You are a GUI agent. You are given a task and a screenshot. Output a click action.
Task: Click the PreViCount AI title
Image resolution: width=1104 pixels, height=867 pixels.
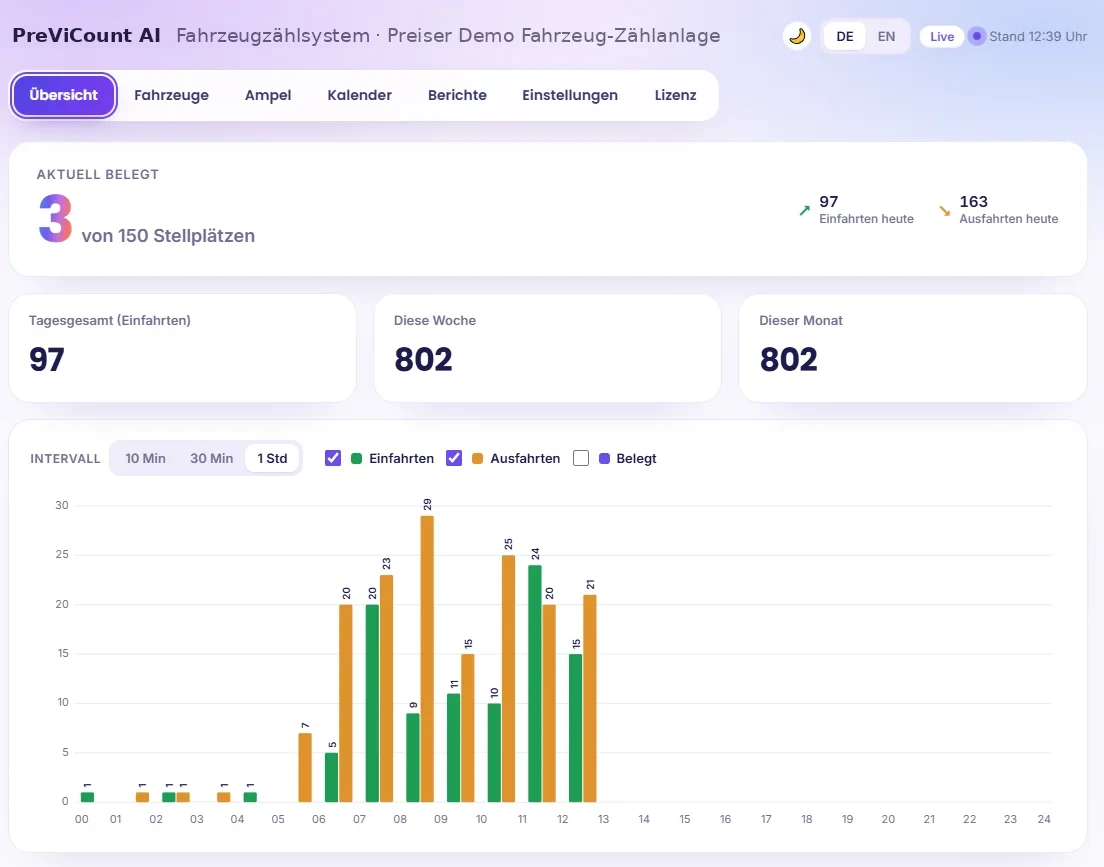click(87, 35)
